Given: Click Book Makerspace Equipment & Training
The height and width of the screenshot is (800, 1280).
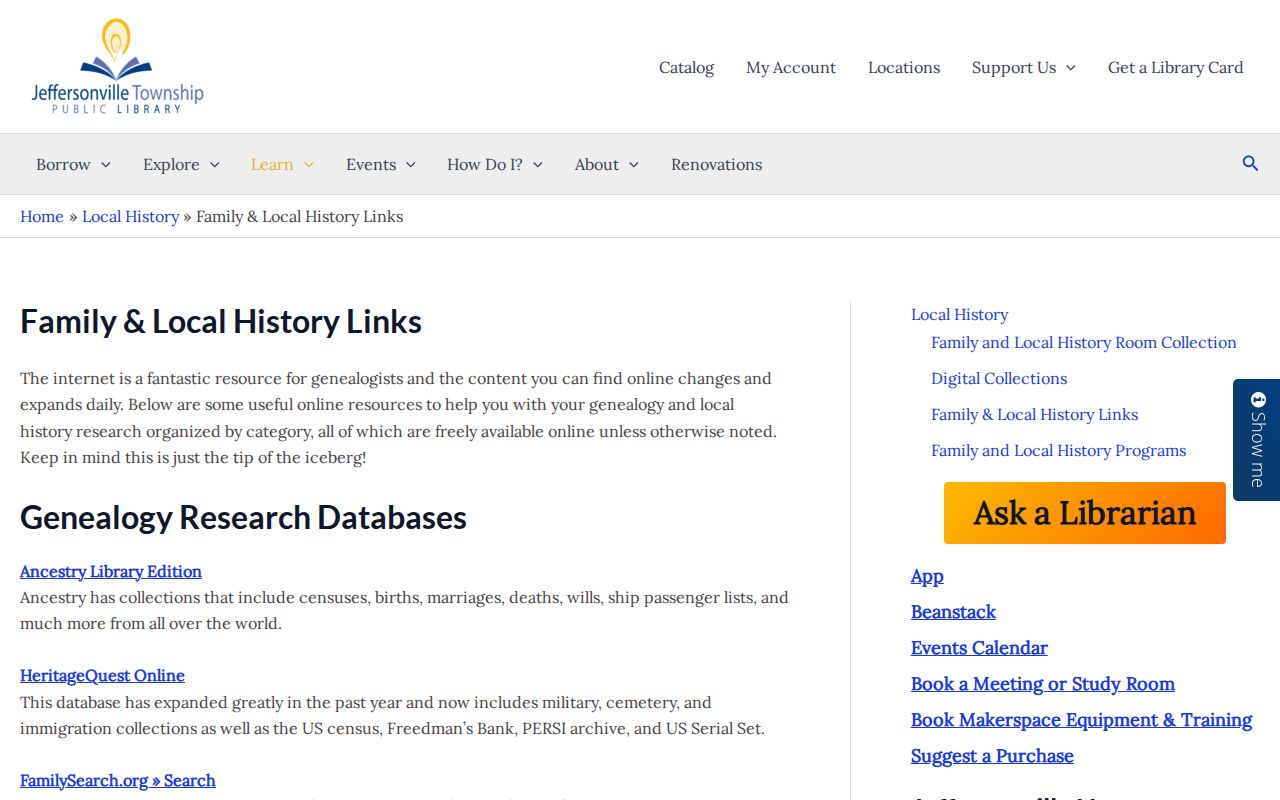Looking at the screenshot, I should (1082, 720).
